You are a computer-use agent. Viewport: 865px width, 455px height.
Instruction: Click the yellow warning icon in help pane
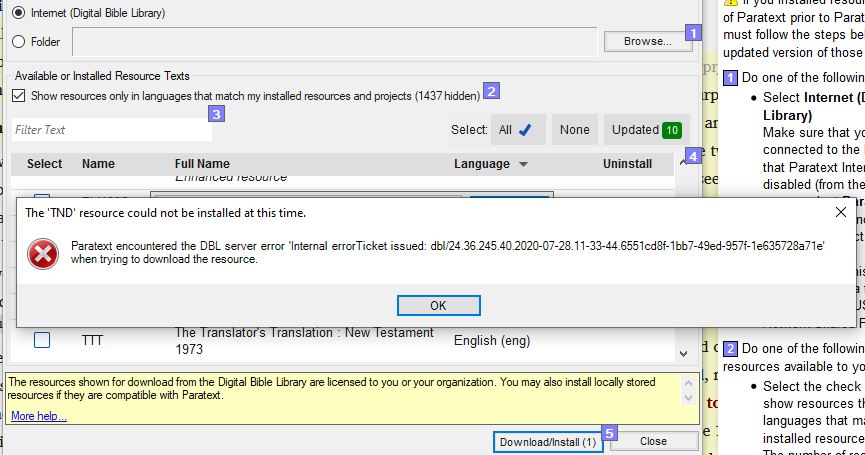pyautogui.click(x=730, y=2)
